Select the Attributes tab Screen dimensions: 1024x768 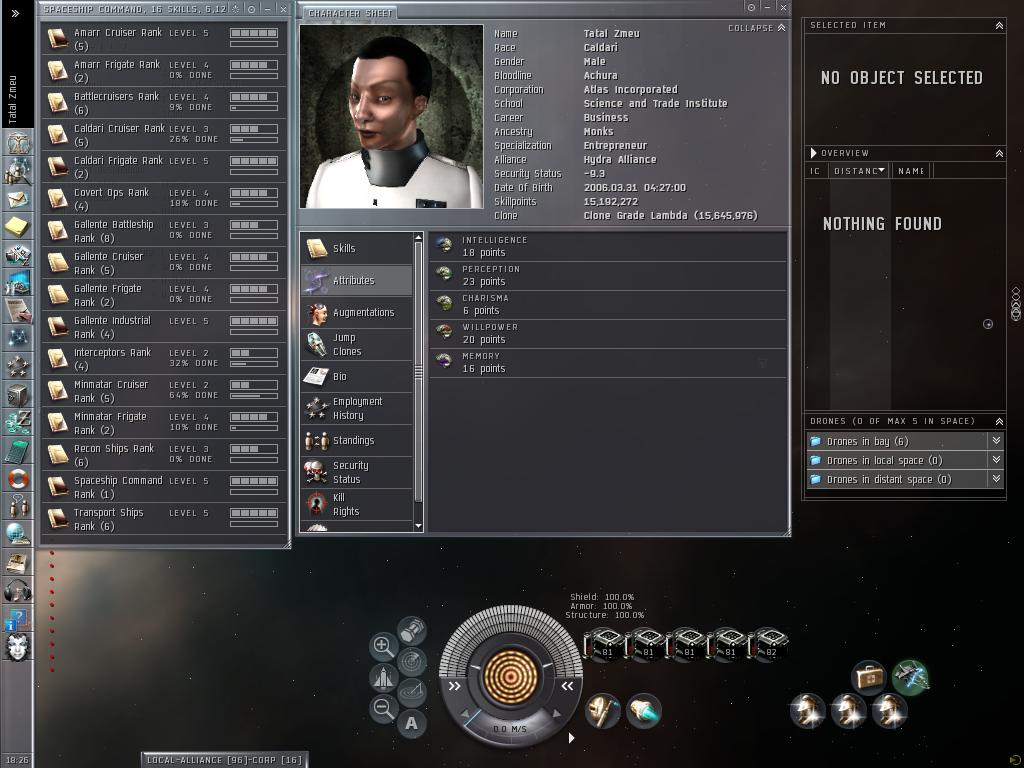(x=357, y=280)
